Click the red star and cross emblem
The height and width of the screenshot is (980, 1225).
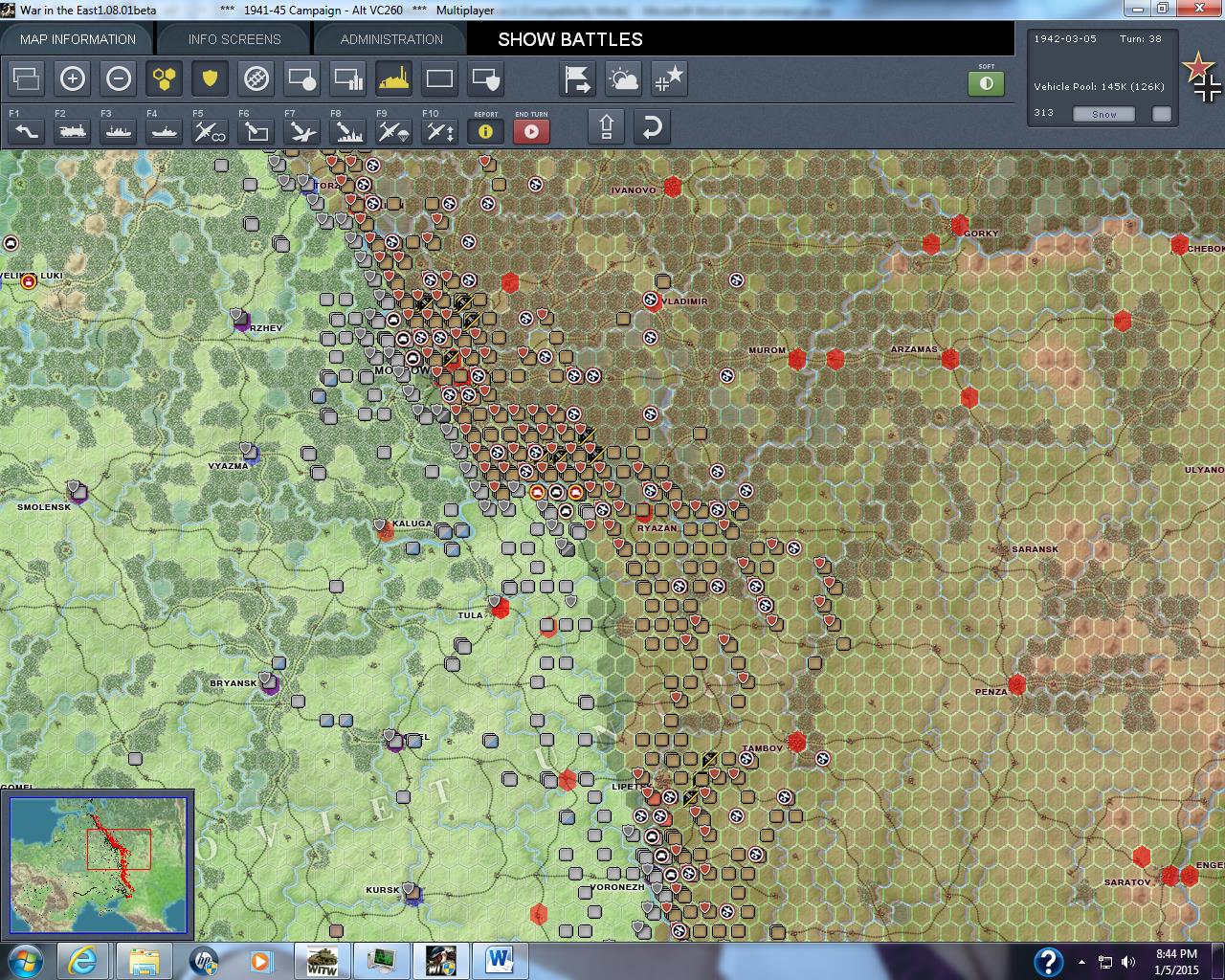(x=1202, y=77)
